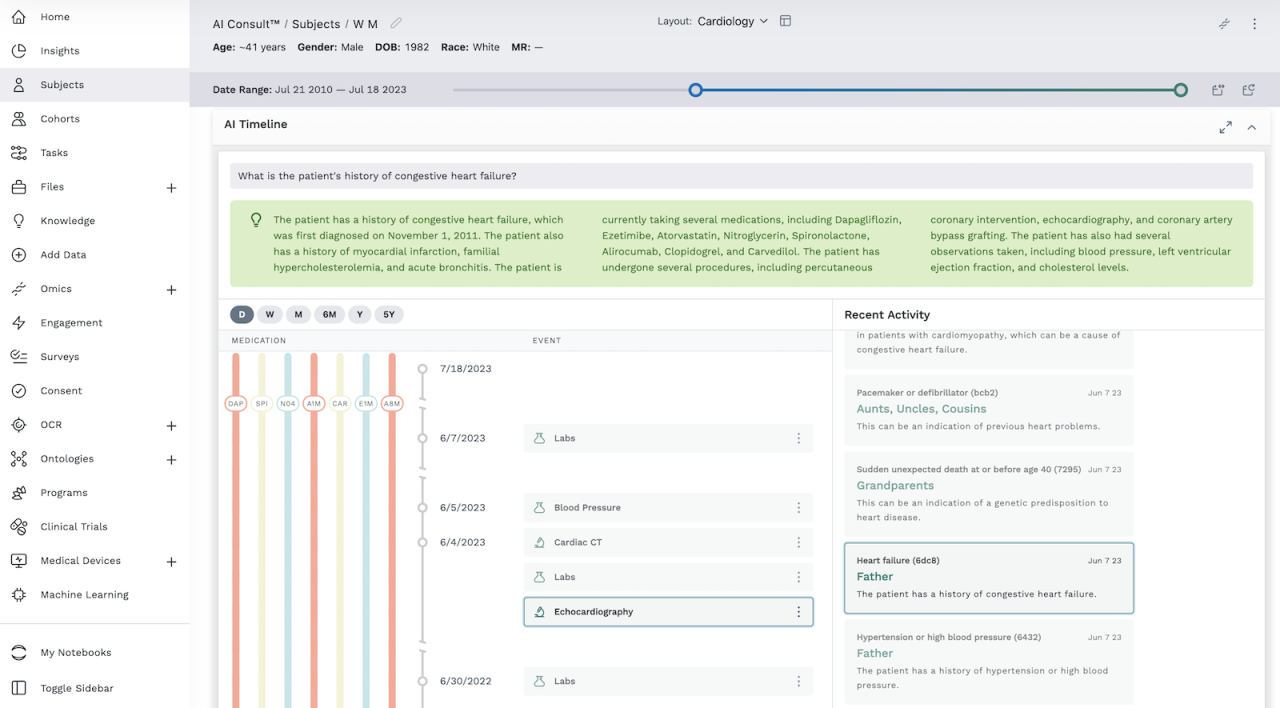Select the Cohorts icon in the sidebar

tap(20, 118)
